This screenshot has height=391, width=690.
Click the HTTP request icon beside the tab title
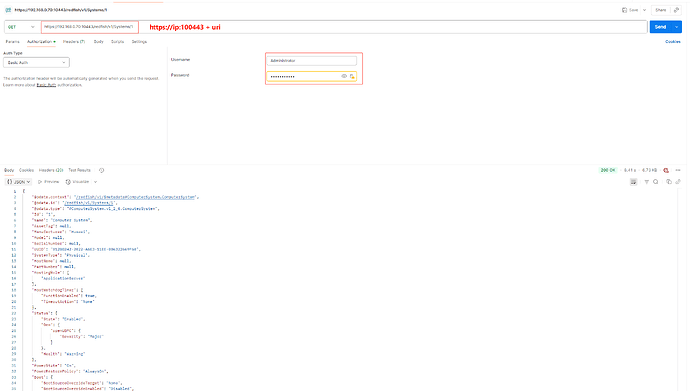click(x=8, y=10)
